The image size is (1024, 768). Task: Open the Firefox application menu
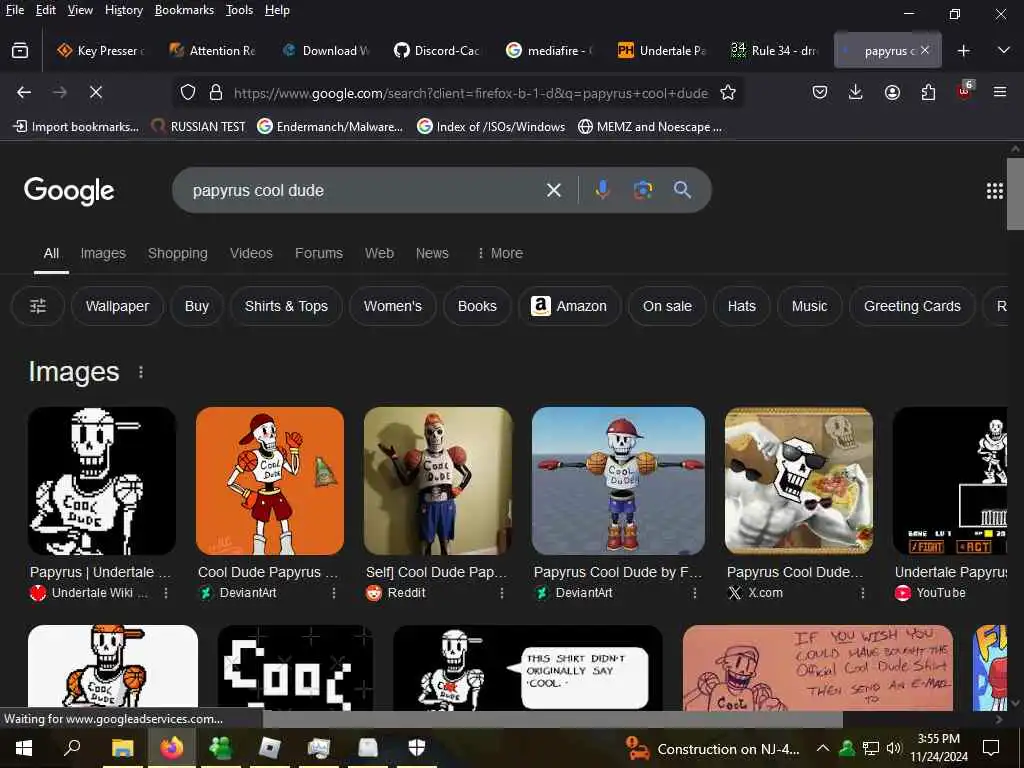(1000, 92)
